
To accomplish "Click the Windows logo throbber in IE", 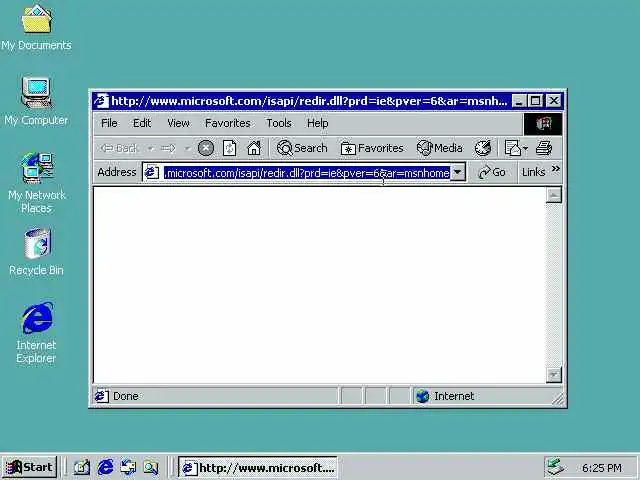I will coord(543,123).
